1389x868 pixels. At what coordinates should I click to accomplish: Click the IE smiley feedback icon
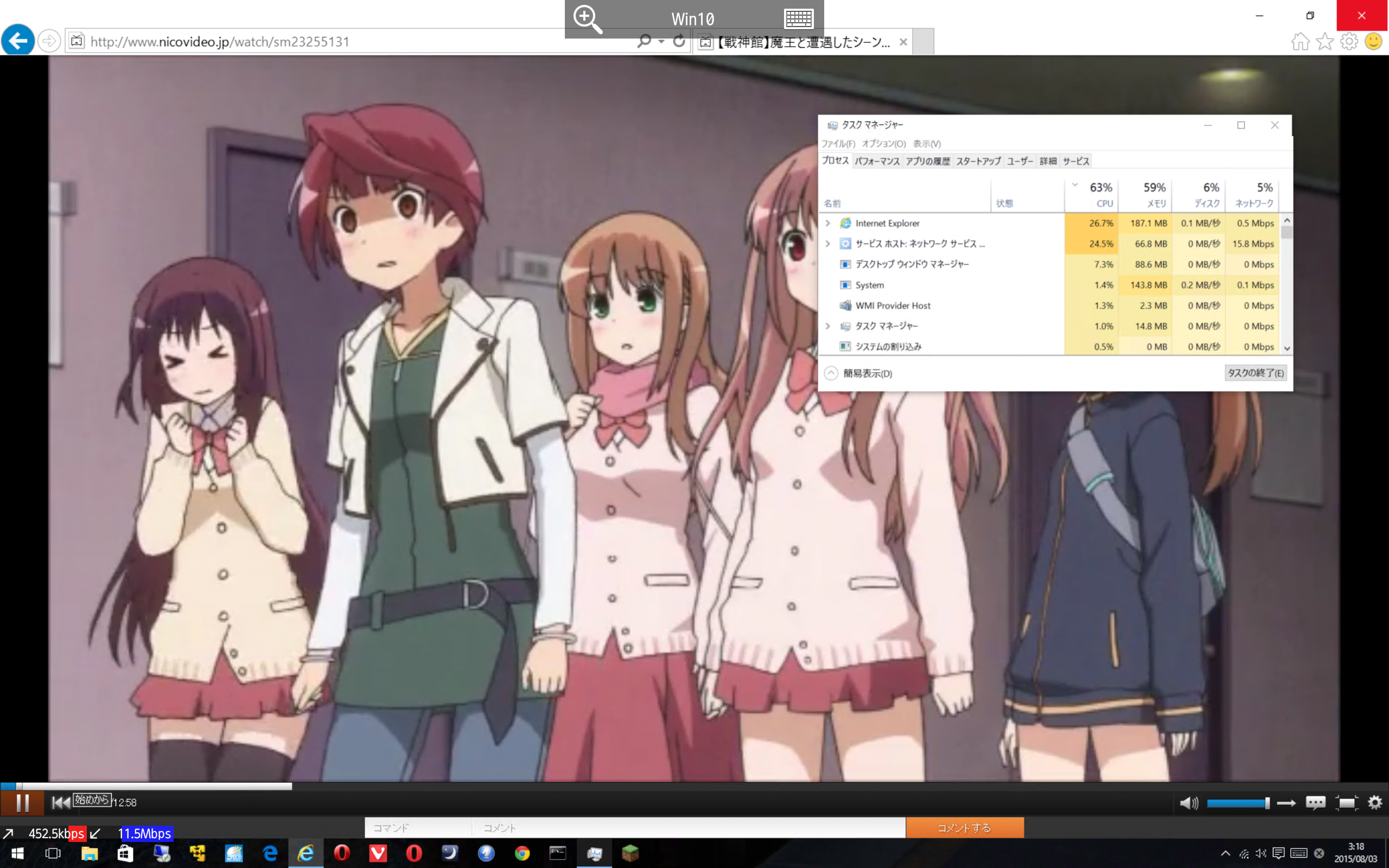1373,41
